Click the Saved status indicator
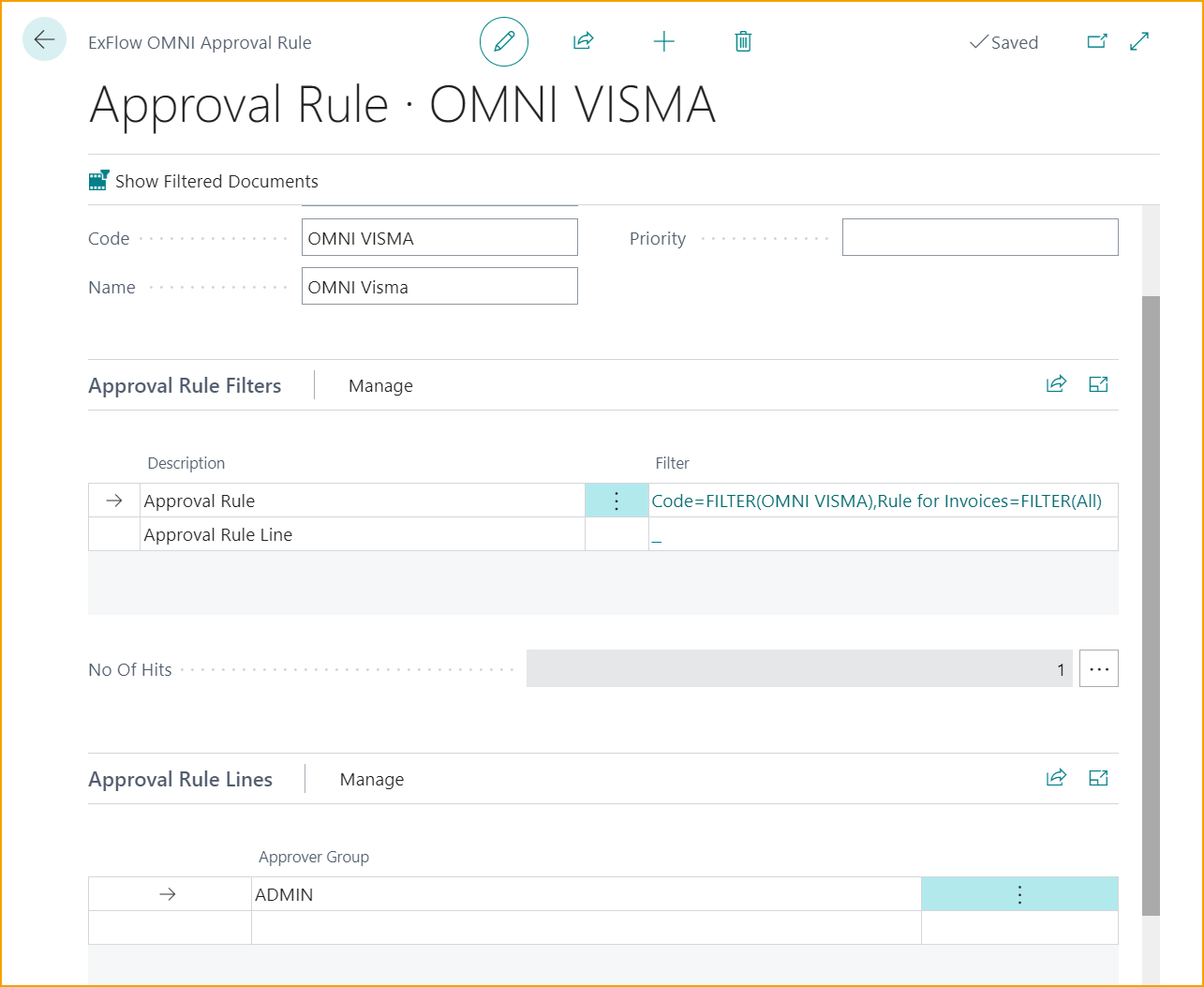Viewport: 1204px width, 987px height. click(1003, 41)
